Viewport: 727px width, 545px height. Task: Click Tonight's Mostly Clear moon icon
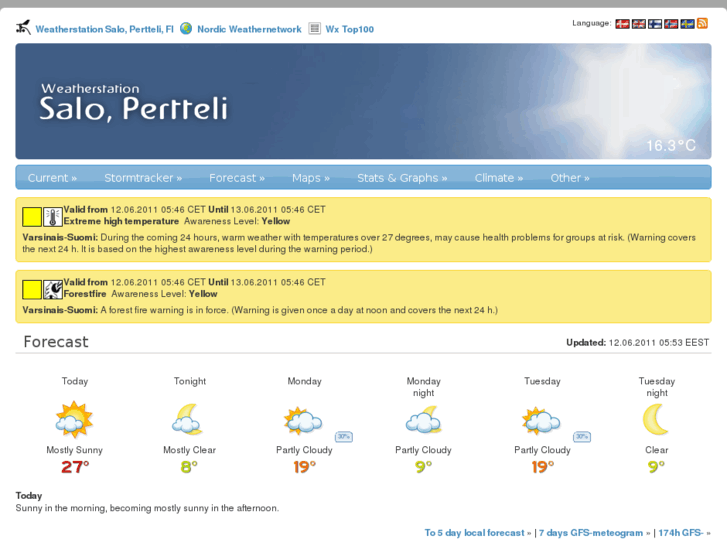click(188, 419)
